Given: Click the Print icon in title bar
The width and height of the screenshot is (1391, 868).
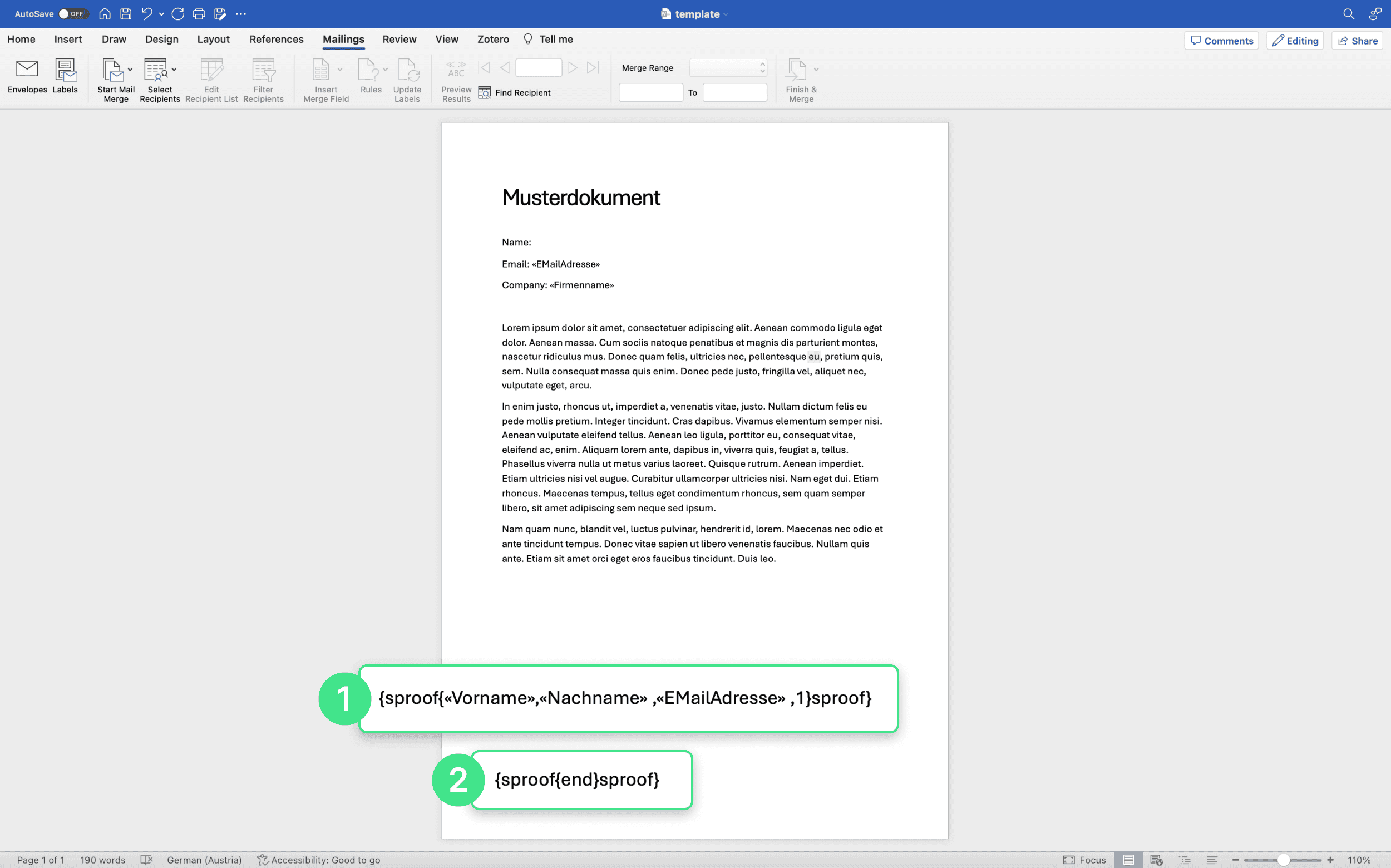Looking at the screenshot, I should pyautogui.click(x=199, y=14).
